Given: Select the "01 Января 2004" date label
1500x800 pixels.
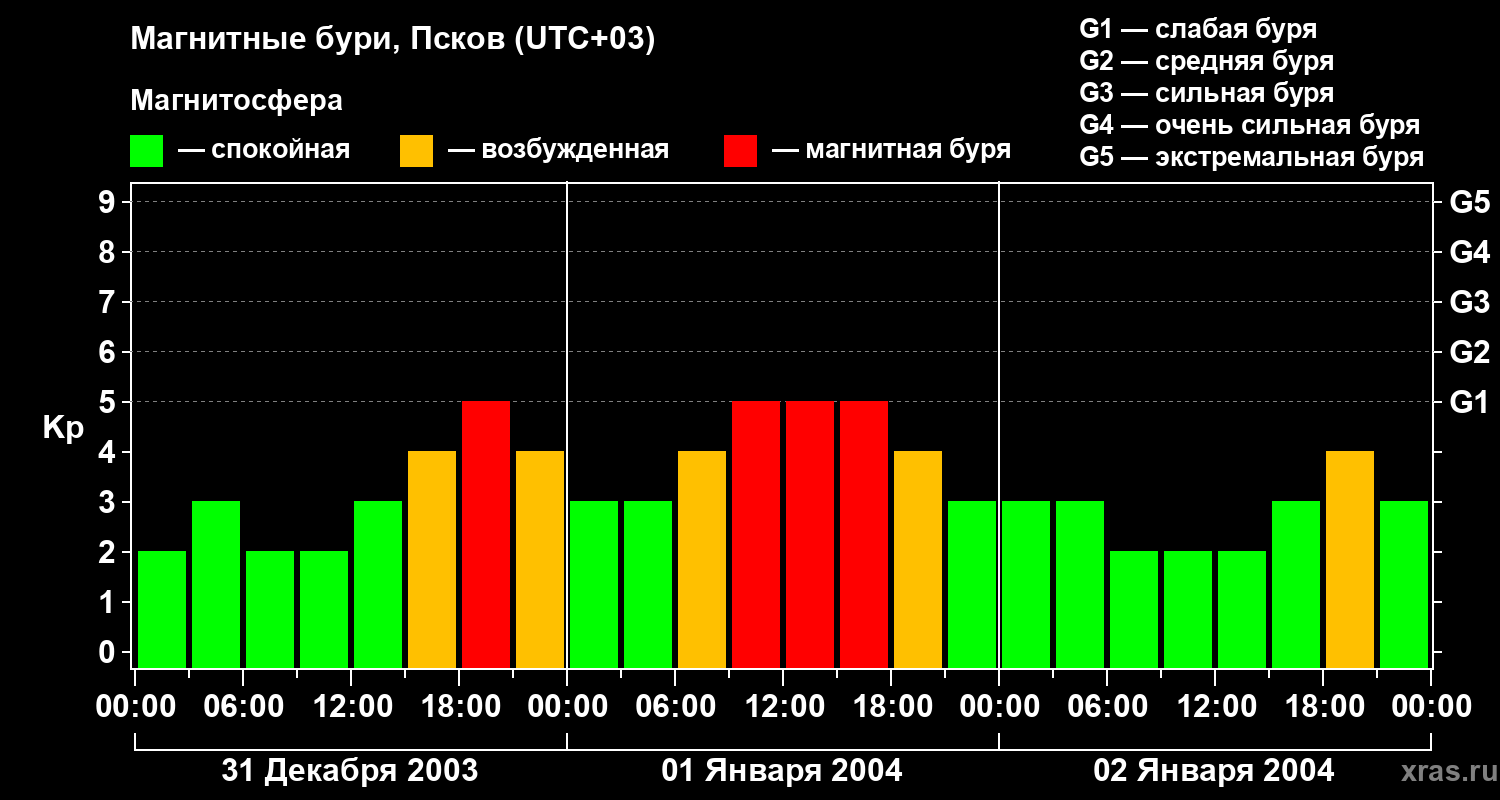Looking at the screenshot, I should (x=782, y=771).
